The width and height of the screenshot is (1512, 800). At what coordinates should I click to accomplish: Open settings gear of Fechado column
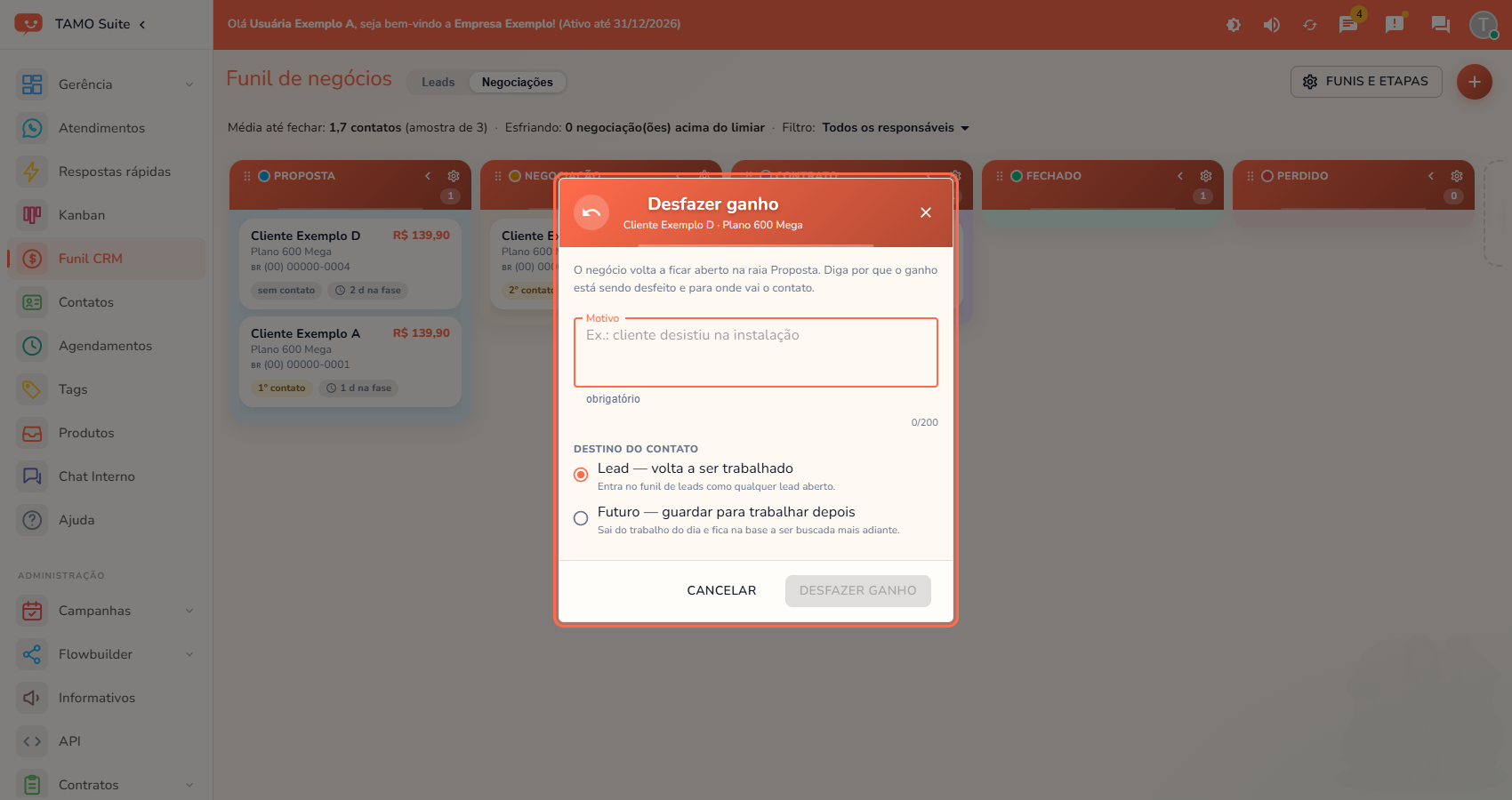1206,176
